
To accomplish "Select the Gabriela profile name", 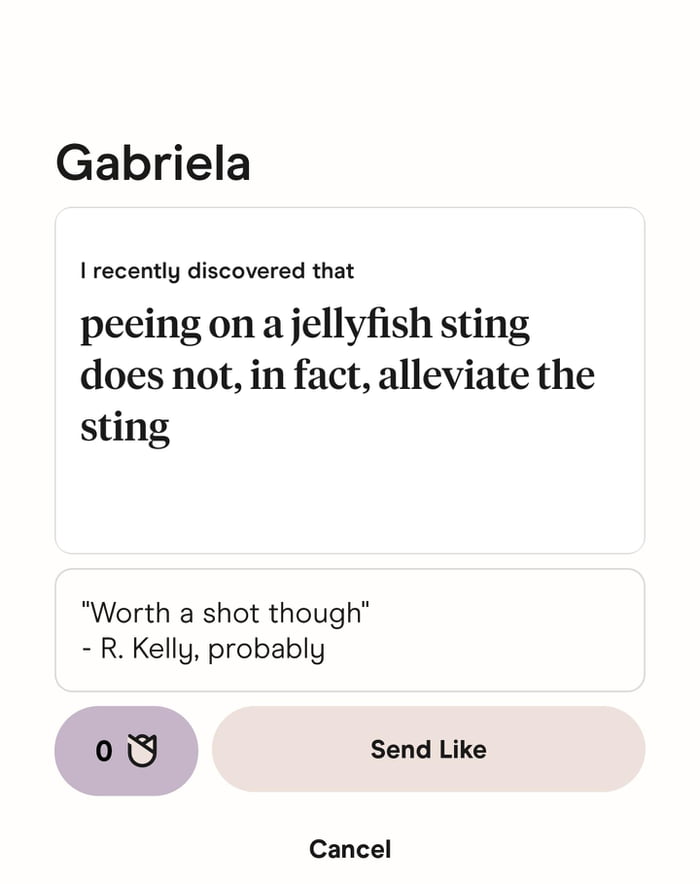I will coord(152,162).
